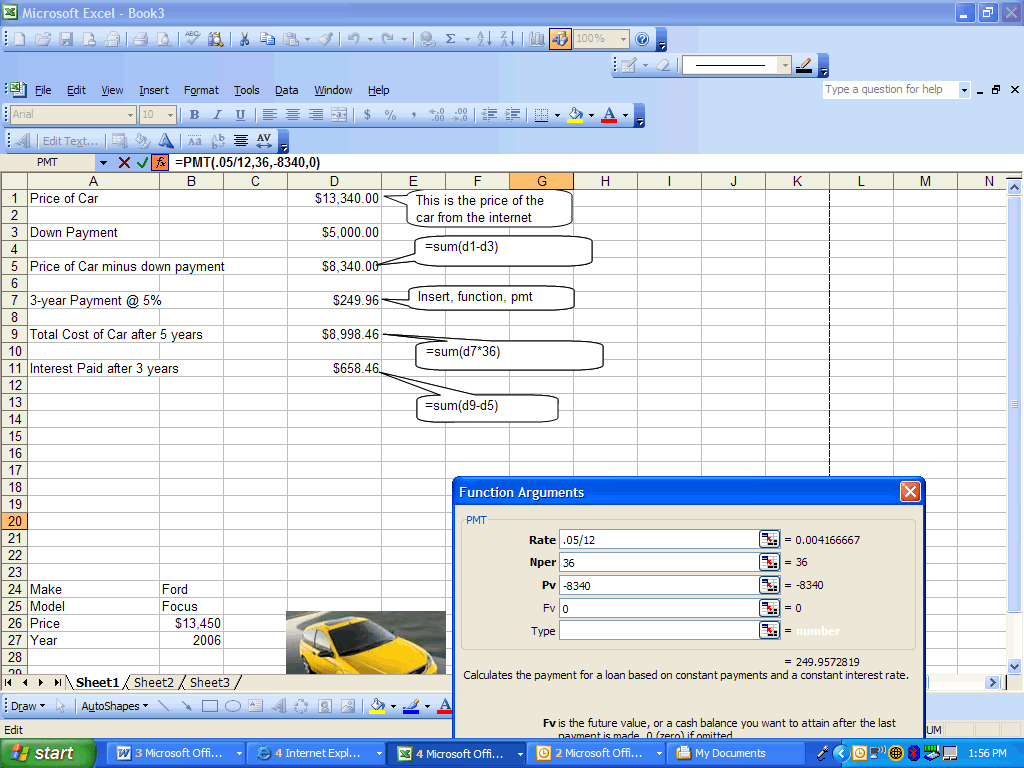Viewport: 1024px width, 768px height.
Task: Toggle Center alignment
Action: coord(293,115)
